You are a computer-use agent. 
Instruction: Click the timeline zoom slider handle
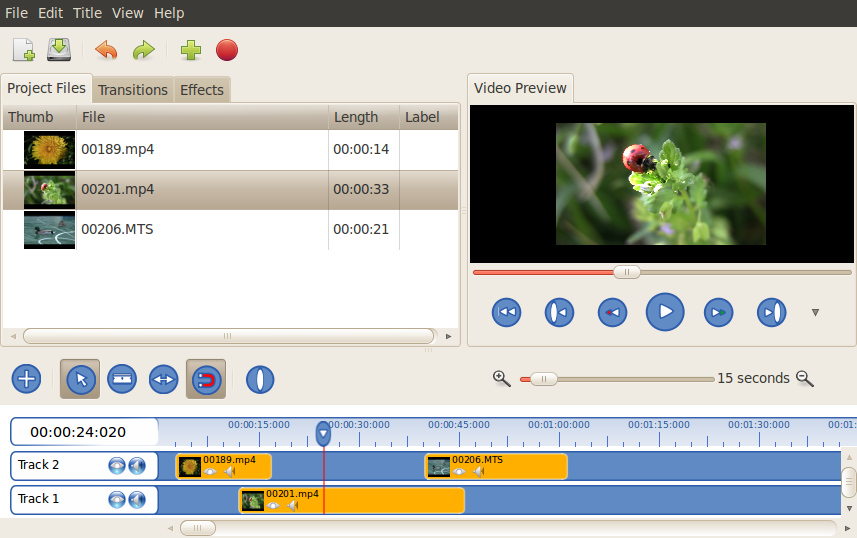click(x=544, y=379)
